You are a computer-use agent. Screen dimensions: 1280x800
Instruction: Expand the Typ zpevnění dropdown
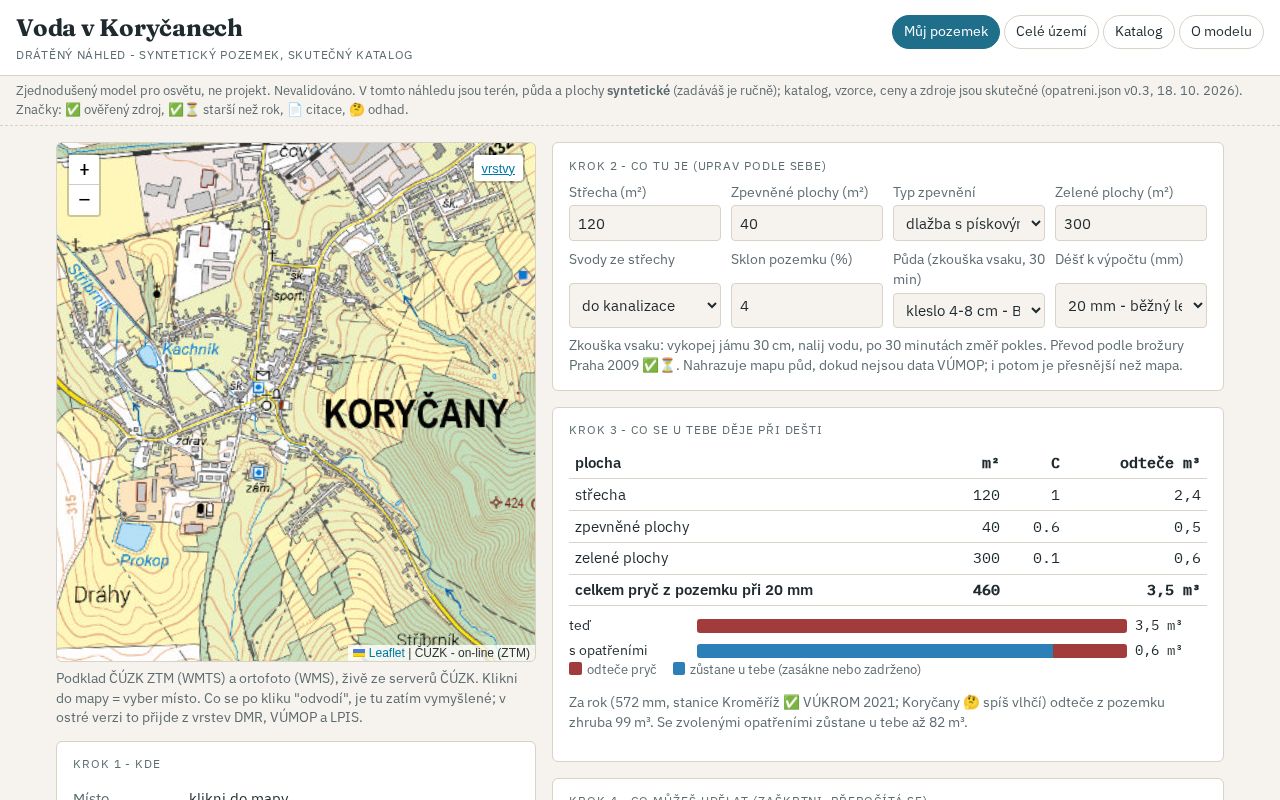point(969,223)
